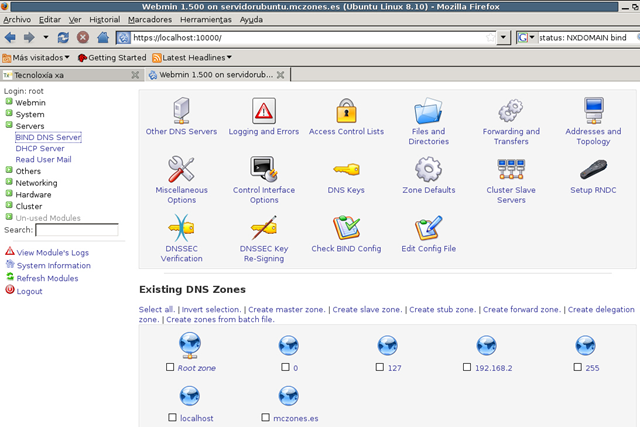This screenshot has height=427, width=640.
Task: Open the Marcadores menu
Action: pyautogui.click(x=150, y=20)
